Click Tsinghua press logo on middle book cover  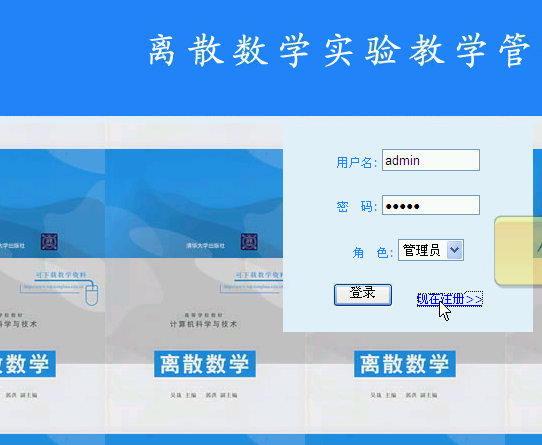click(x=249, y=242)
